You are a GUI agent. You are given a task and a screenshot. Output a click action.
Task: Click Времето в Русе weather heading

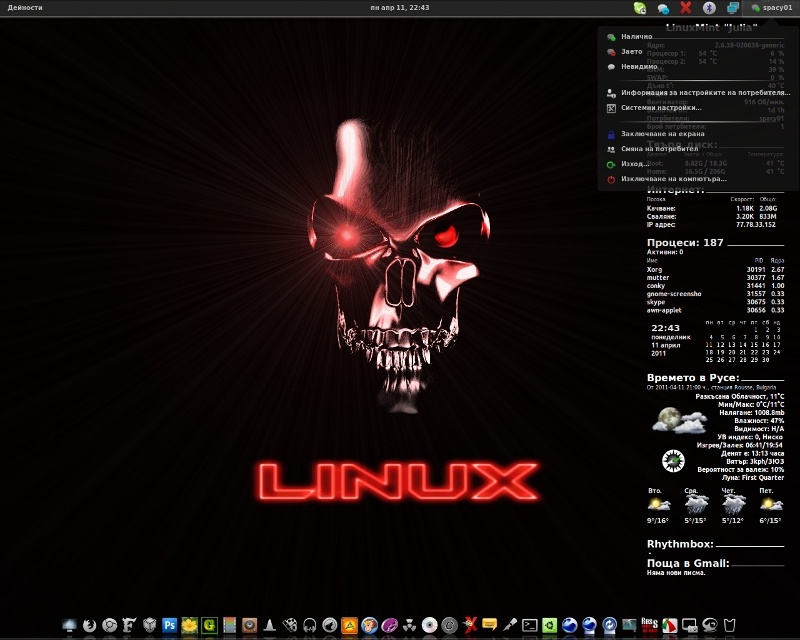click(693, 378)
